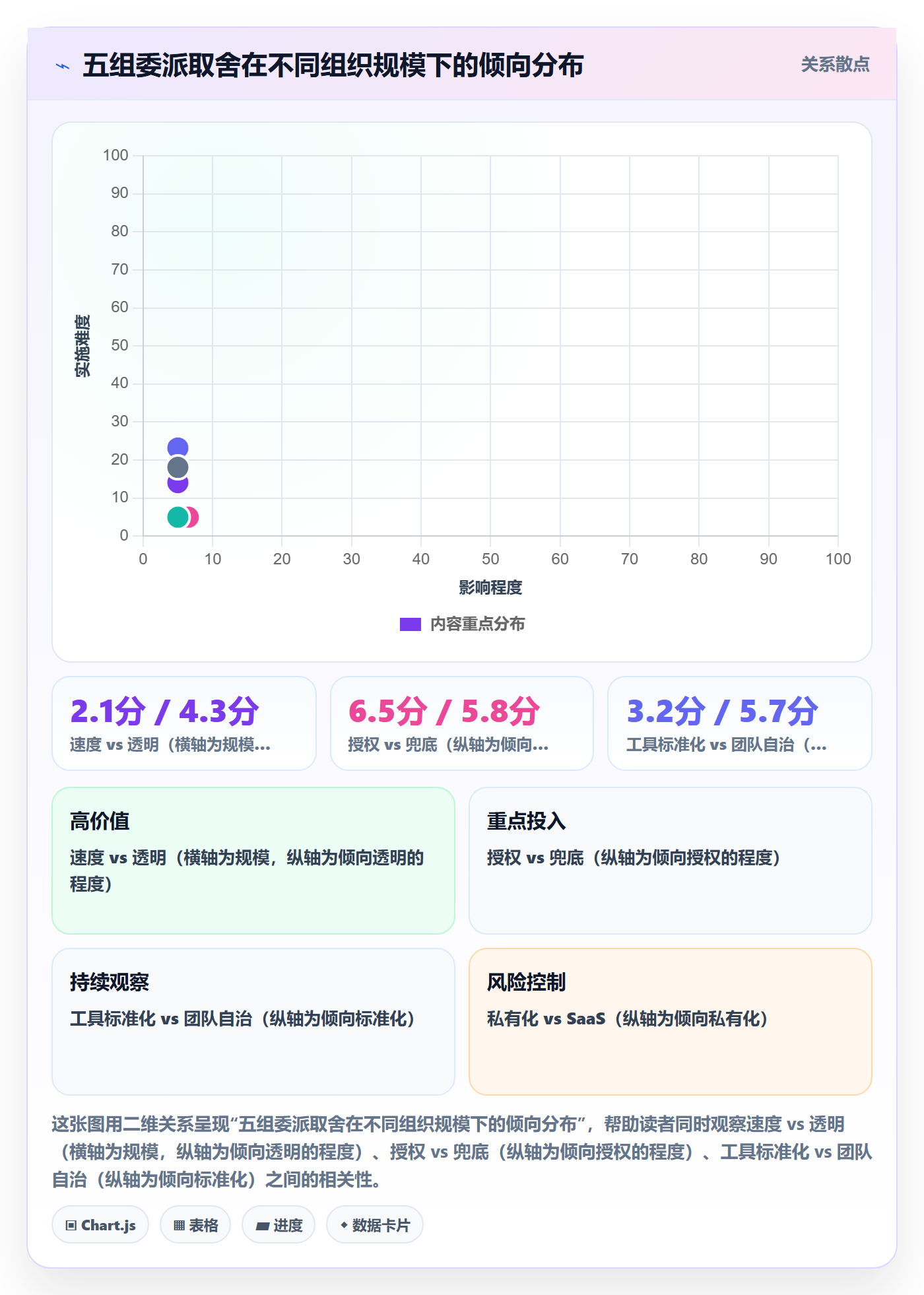
Task: Click the lightning bolt icon beside the title
Action: pos(63,66)
